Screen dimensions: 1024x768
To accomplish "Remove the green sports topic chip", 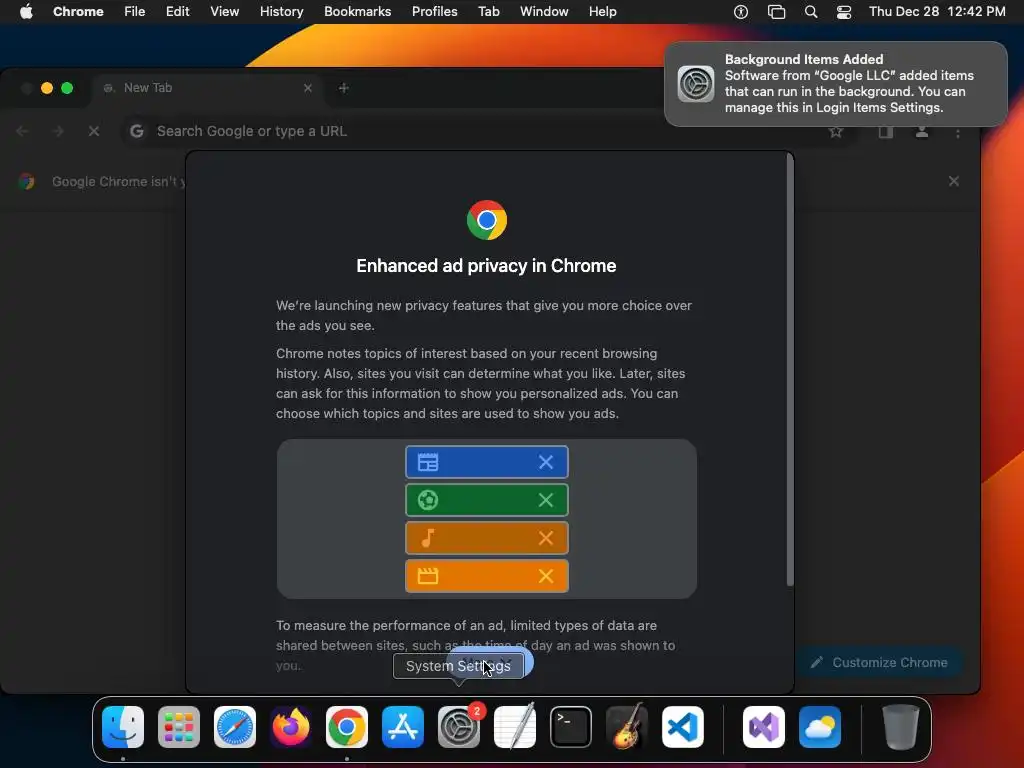I will pyautogui.click(x=546, y=500).
